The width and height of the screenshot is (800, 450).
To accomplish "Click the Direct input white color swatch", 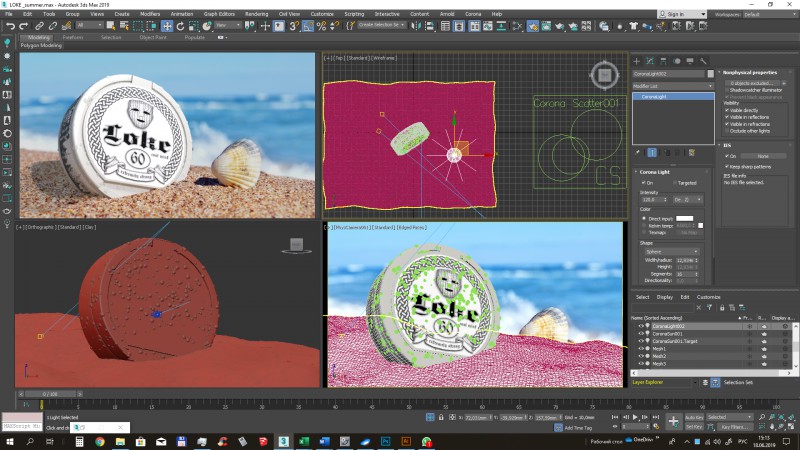I will 685,217.
